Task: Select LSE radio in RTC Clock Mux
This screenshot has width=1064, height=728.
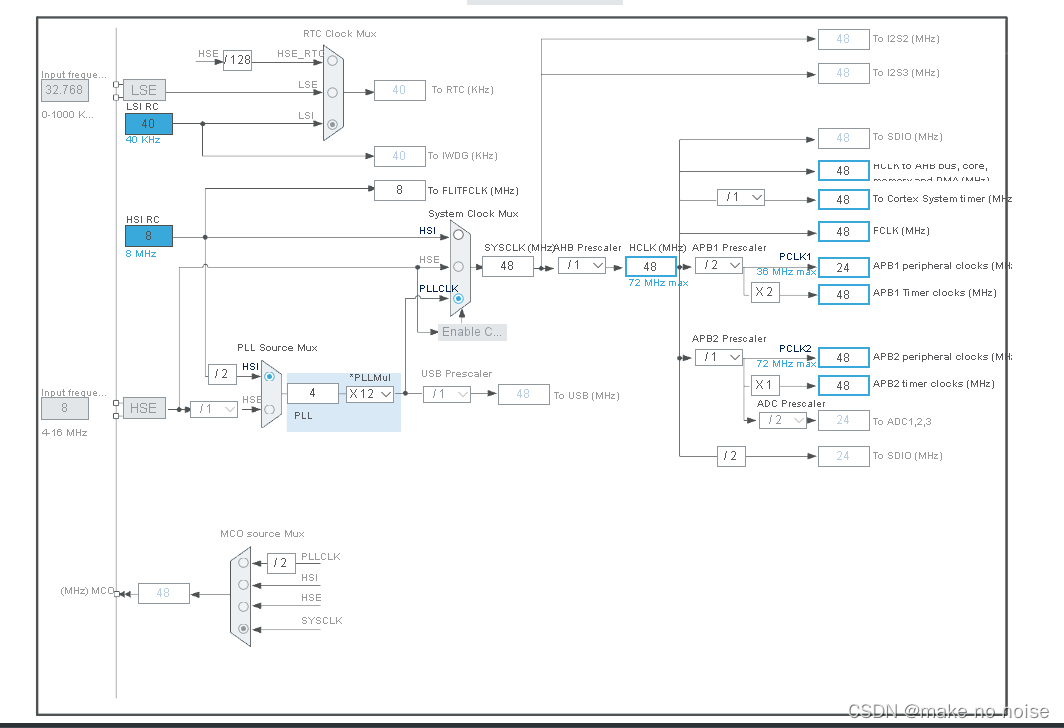Action: [x=332, y=93]
